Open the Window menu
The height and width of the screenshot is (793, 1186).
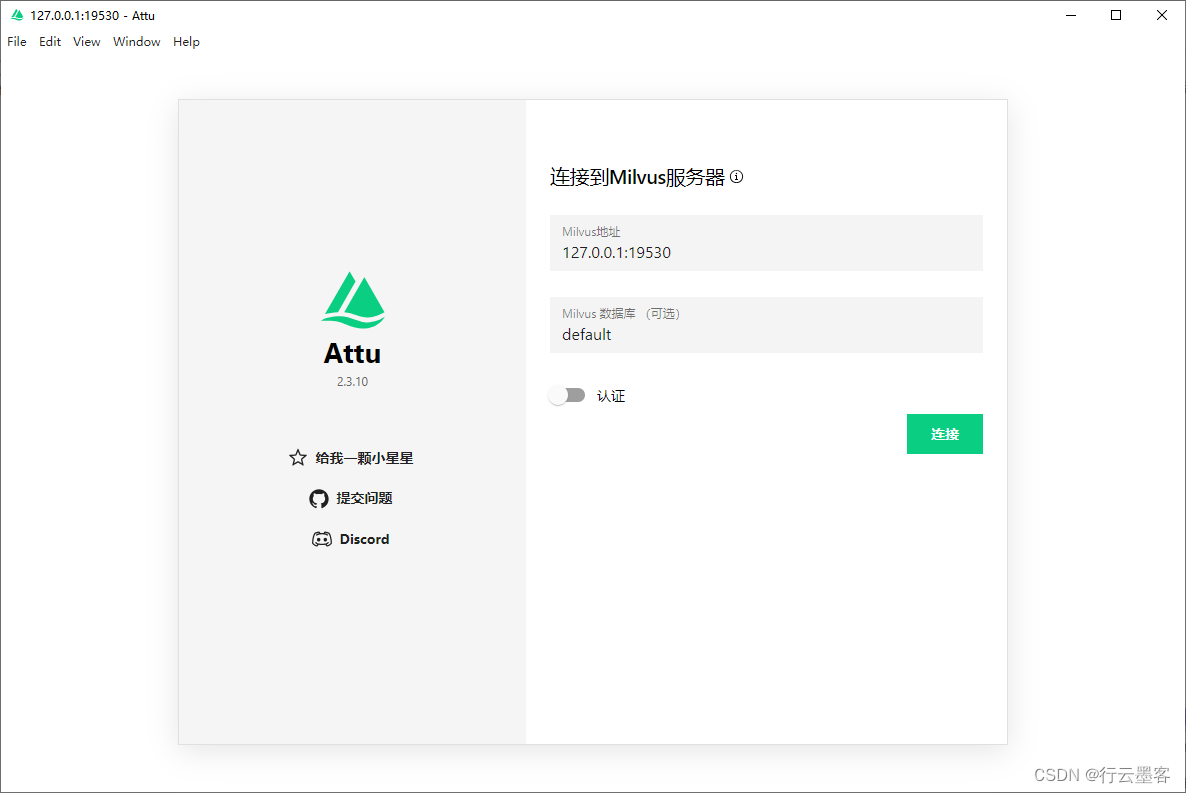coord(137,42)
